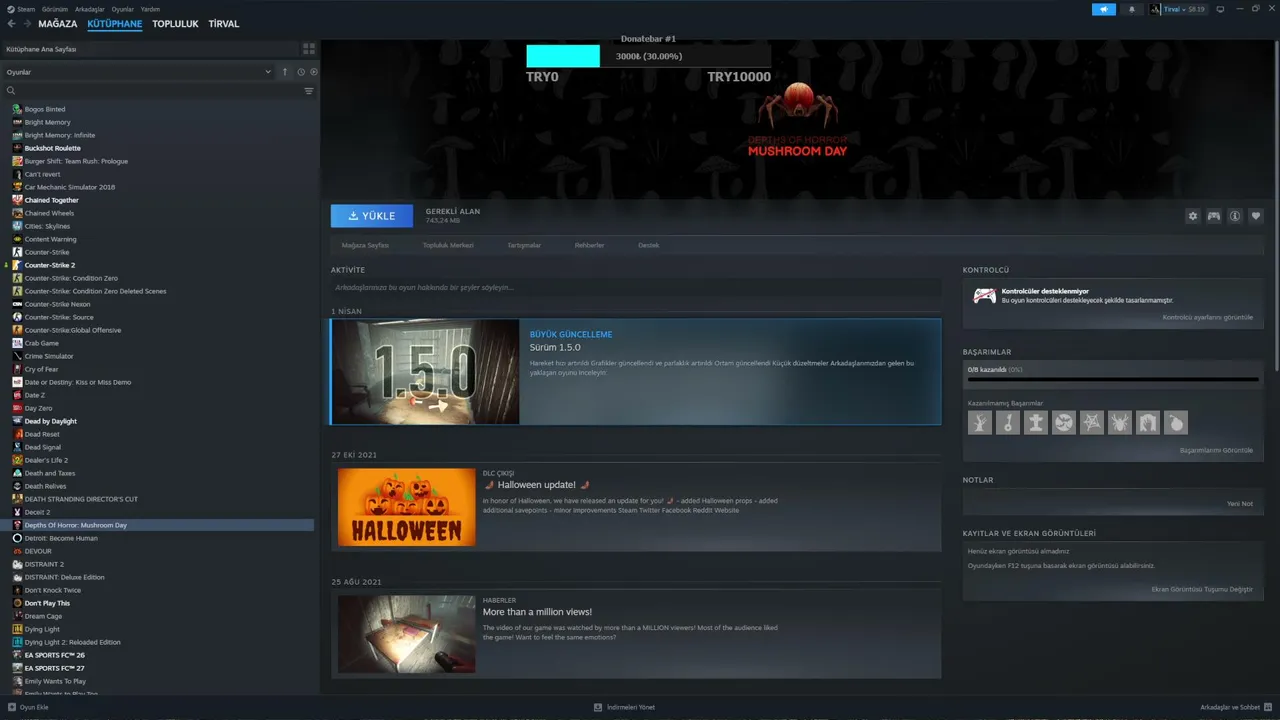The image size is (1280, 720).
Task: Click the Oyun Ekle button
Action: [28, 707]
